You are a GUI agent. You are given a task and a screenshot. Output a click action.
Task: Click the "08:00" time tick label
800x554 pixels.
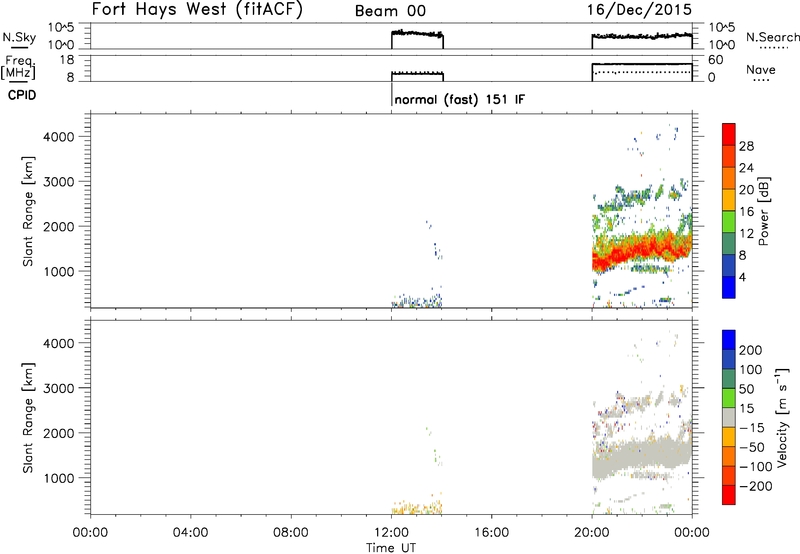tap(290, 533)
